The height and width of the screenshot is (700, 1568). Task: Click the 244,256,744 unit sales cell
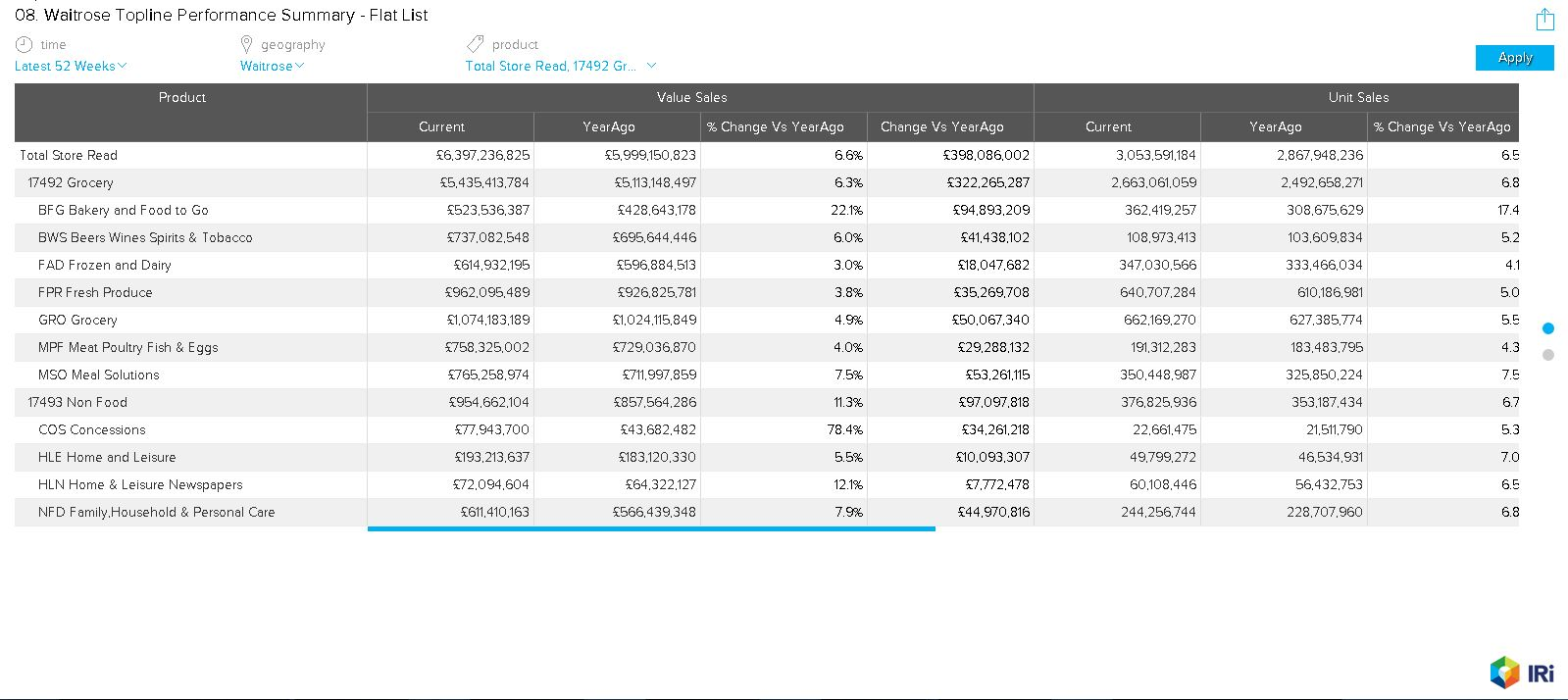click(x=1117, y=512)
